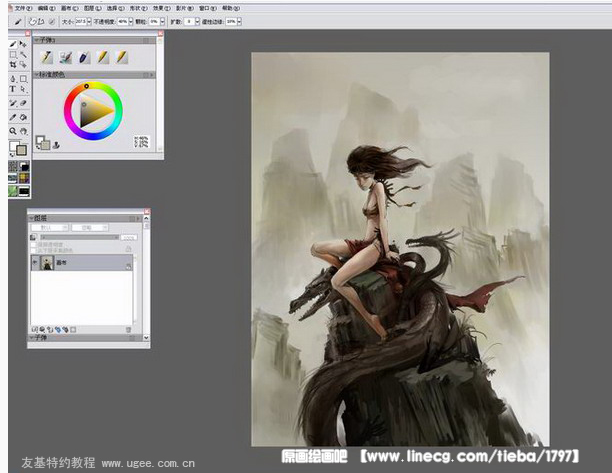Adjust layer opacity slider in layers panel
This screenshot has height=473, width=612.
click(80, 237)
